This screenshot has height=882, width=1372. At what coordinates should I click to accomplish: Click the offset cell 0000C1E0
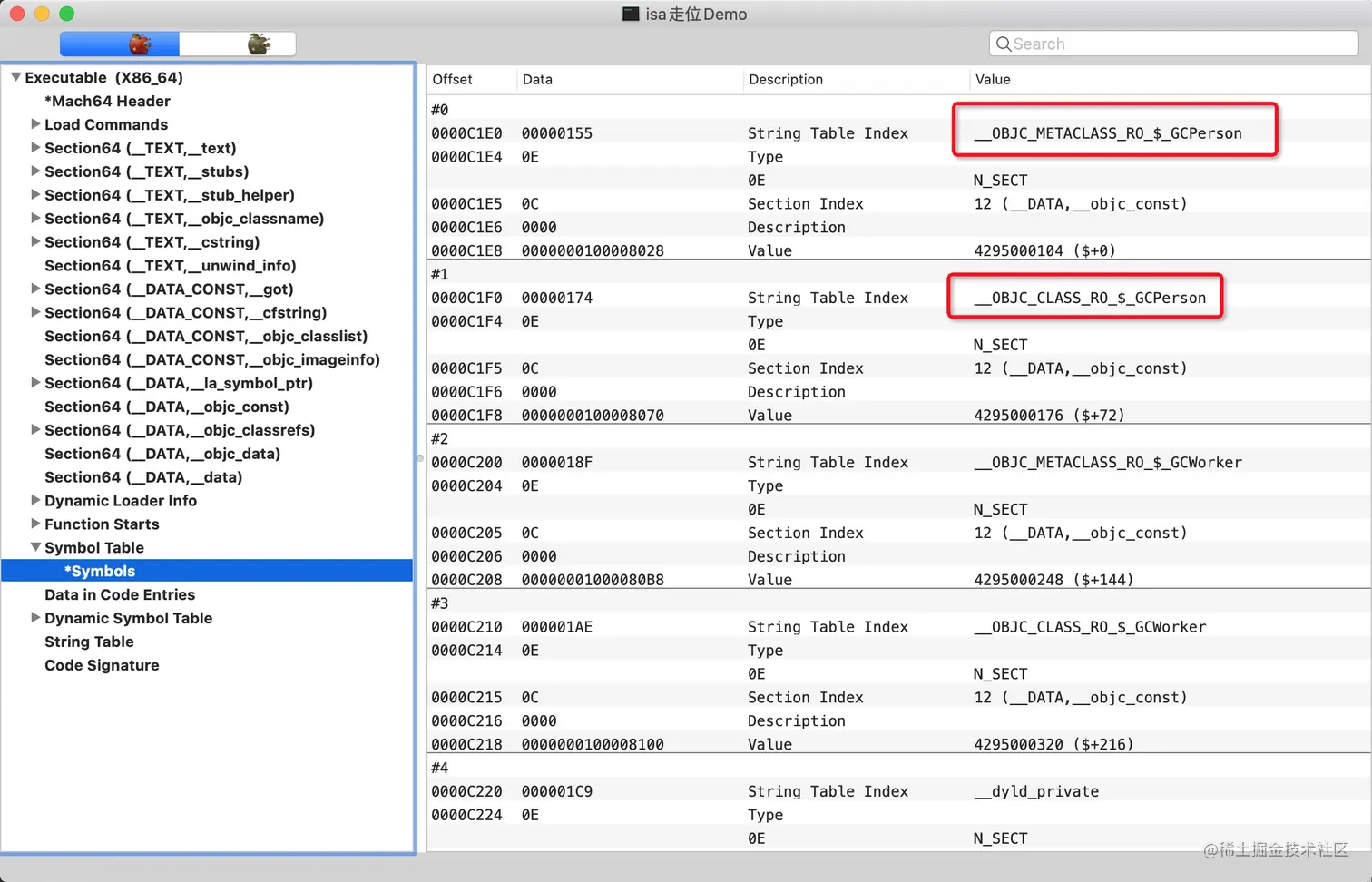466,133
